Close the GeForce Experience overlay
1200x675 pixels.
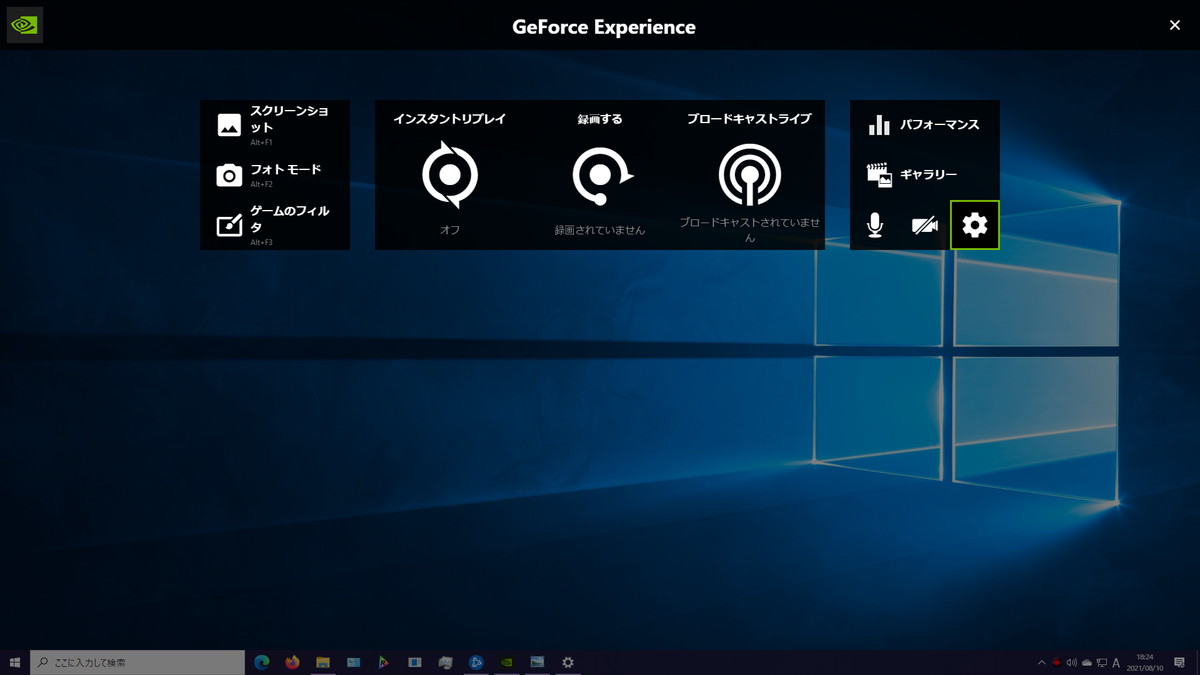(x=1175, y=25)
